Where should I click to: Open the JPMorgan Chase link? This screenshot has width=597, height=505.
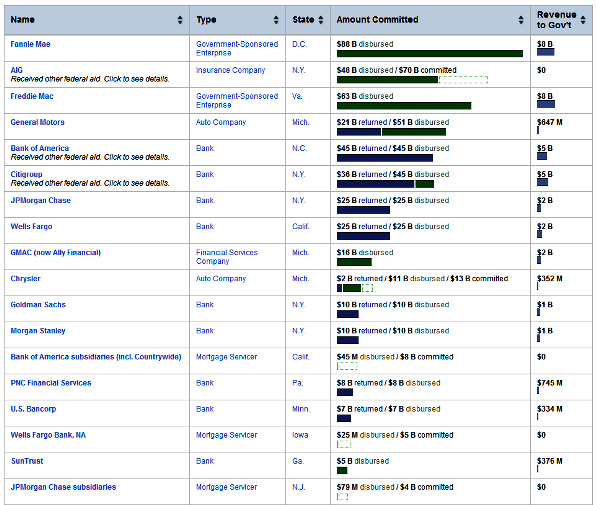click(40, 200)
